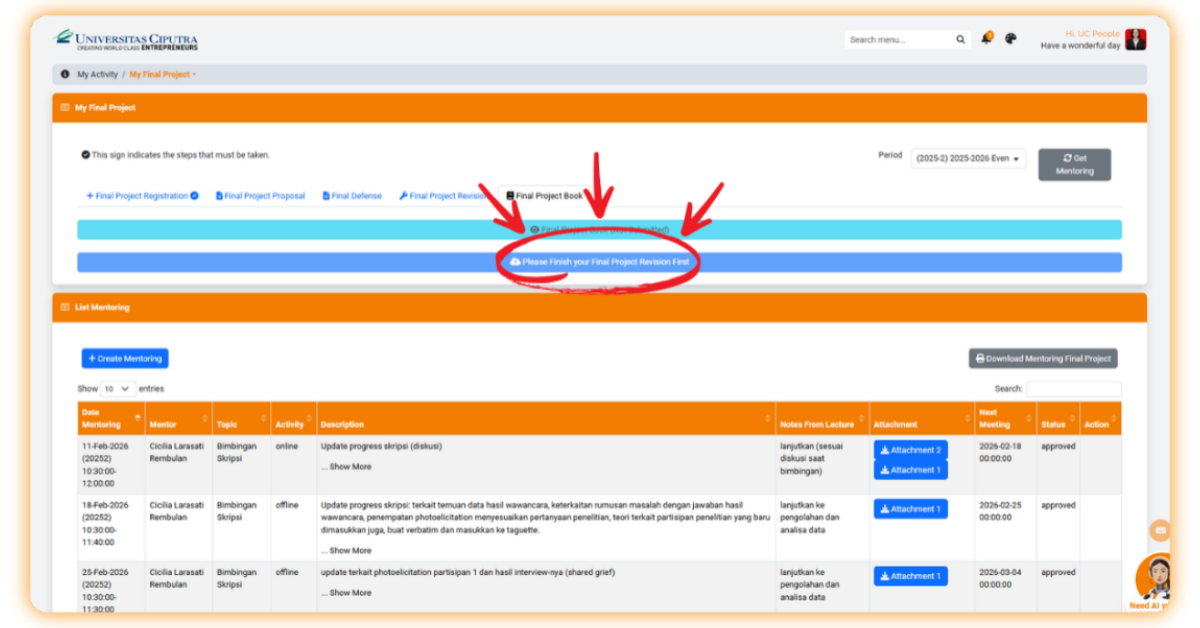This screenshot has height=628, width=1200.
Task: Open the Period semester dropdown
Action: coord(967,158)
